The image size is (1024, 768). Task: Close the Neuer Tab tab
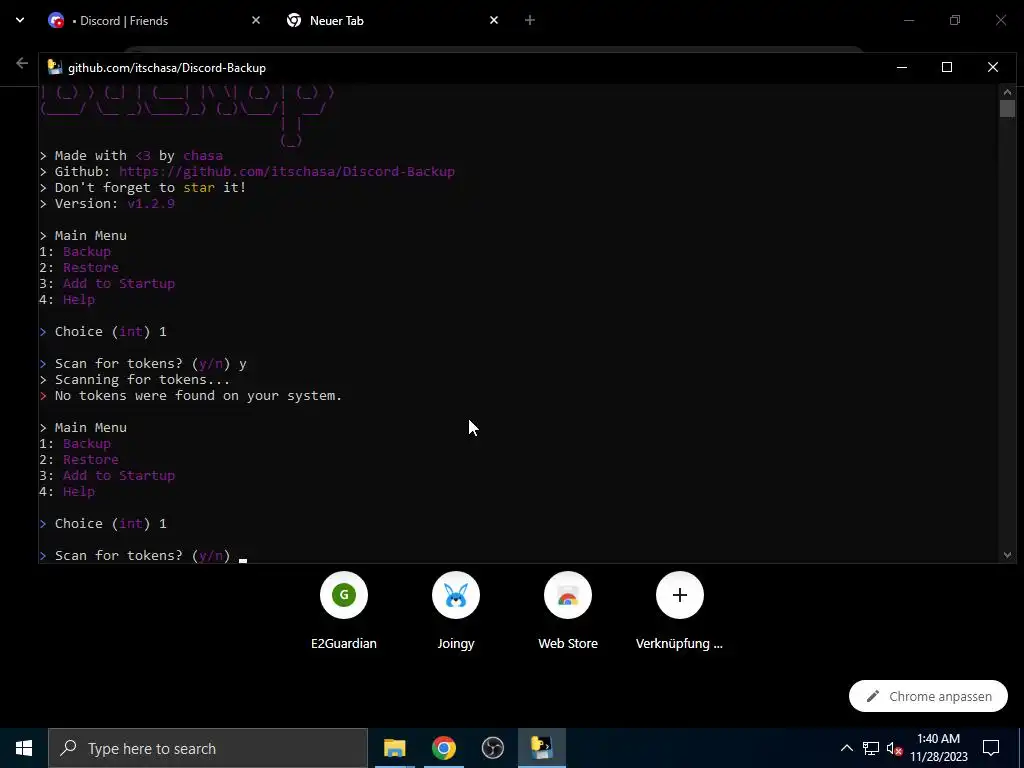point(494,21)
